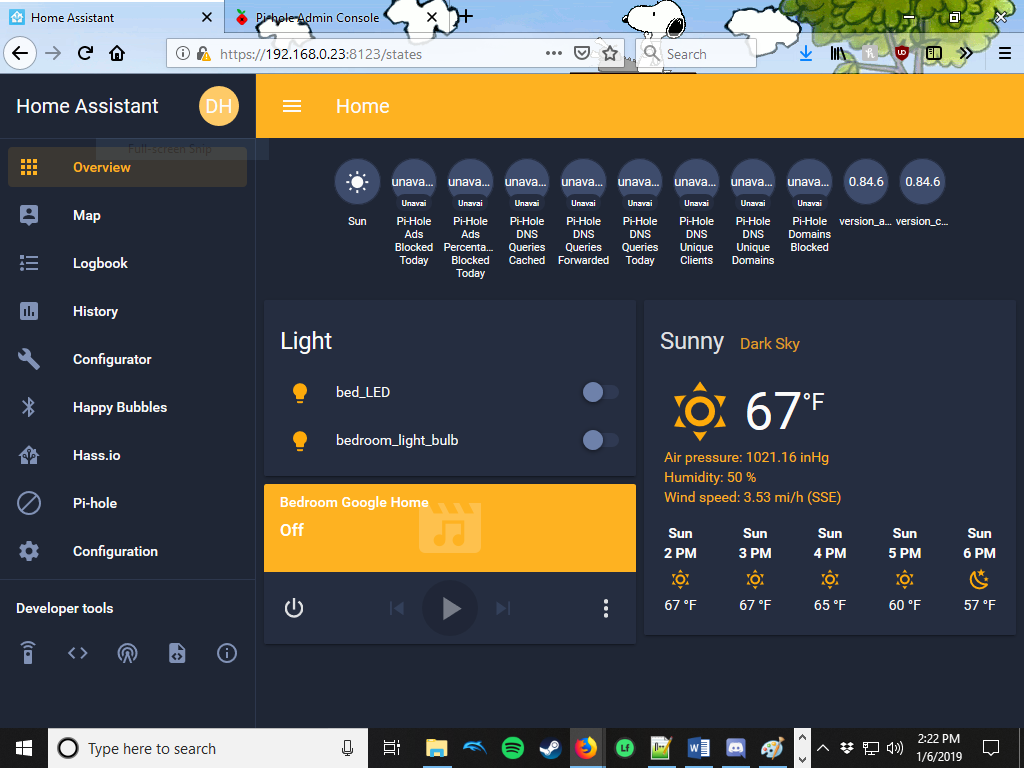Open the services developer tool
This screenshot has height=768, width=1024.
pyautogui.click(x=27, y=652)
